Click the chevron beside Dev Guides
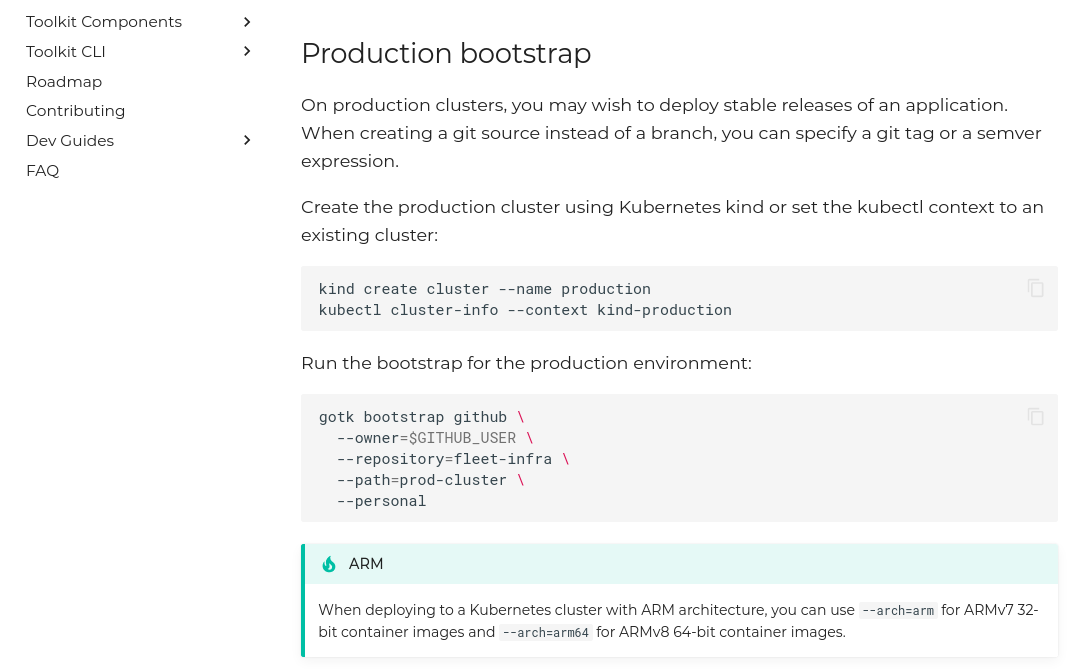Image resolution: width=1084 pixels, height=669 pixels. (x=246, y=140)
